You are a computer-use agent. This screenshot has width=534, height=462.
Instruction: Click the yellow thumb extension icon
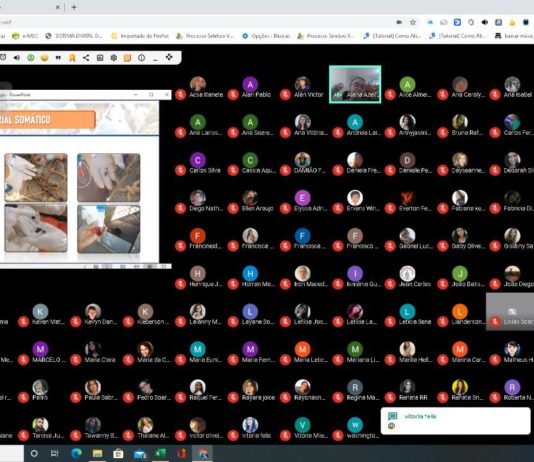pyautogui.click(x=512, y=22)
